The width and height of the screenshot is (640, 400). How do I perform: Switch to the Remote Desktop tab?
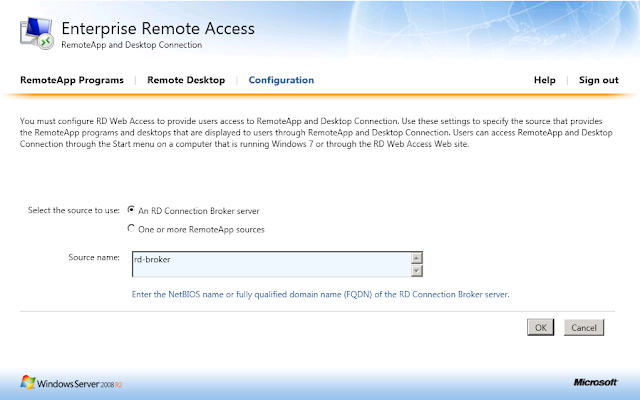click(x=186, y=80)
